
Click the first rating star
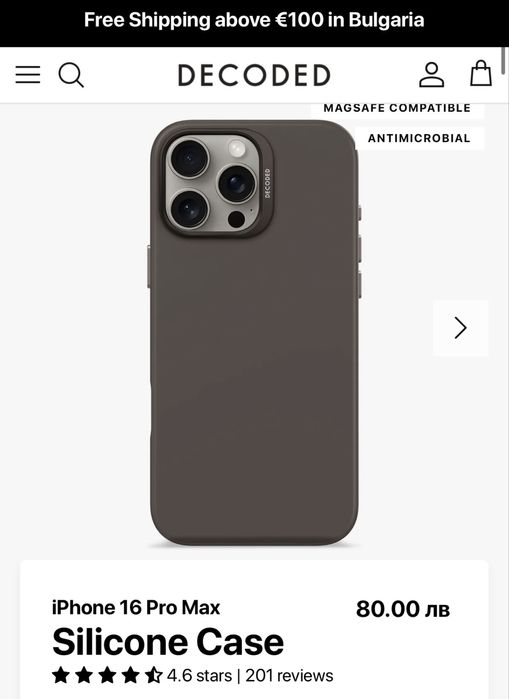point(61,675)
